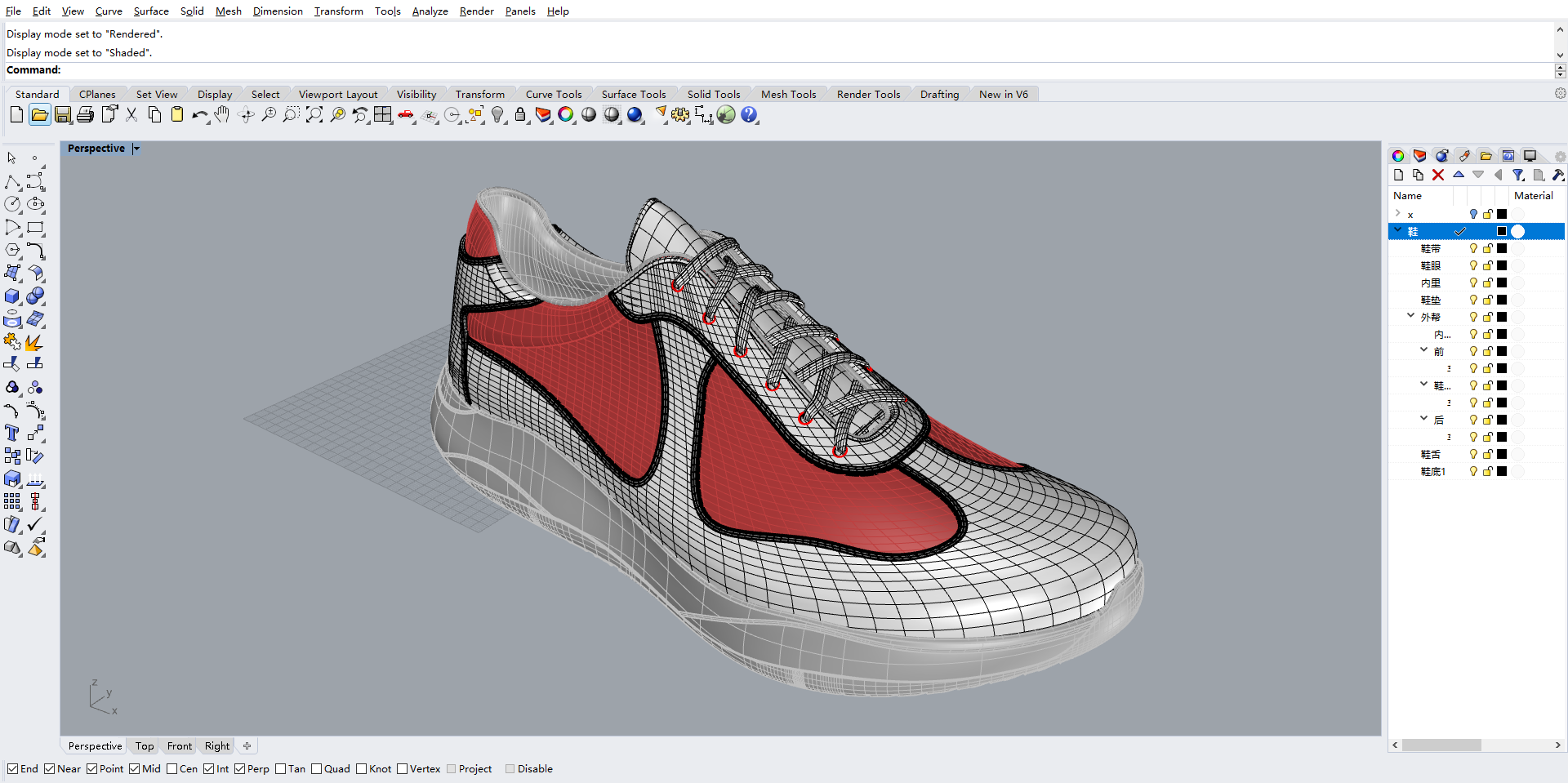Toggle the lightbulb visibility of layer x
Image resolution: width=1568 pixels, height=783 pixels.
[1473, 214]
